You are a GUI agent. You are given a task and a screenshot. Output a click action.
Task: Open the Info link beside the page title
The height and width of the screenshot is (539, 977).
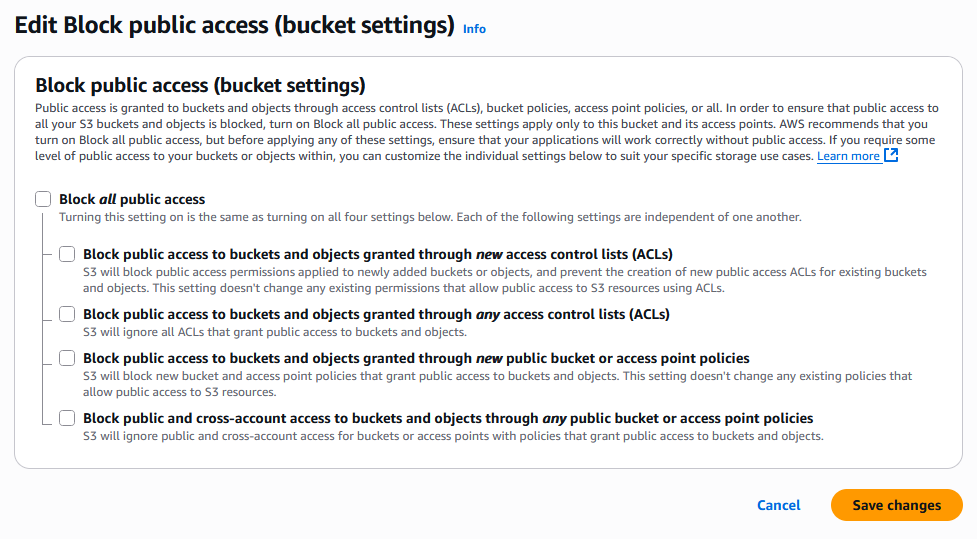click(474, 29)
